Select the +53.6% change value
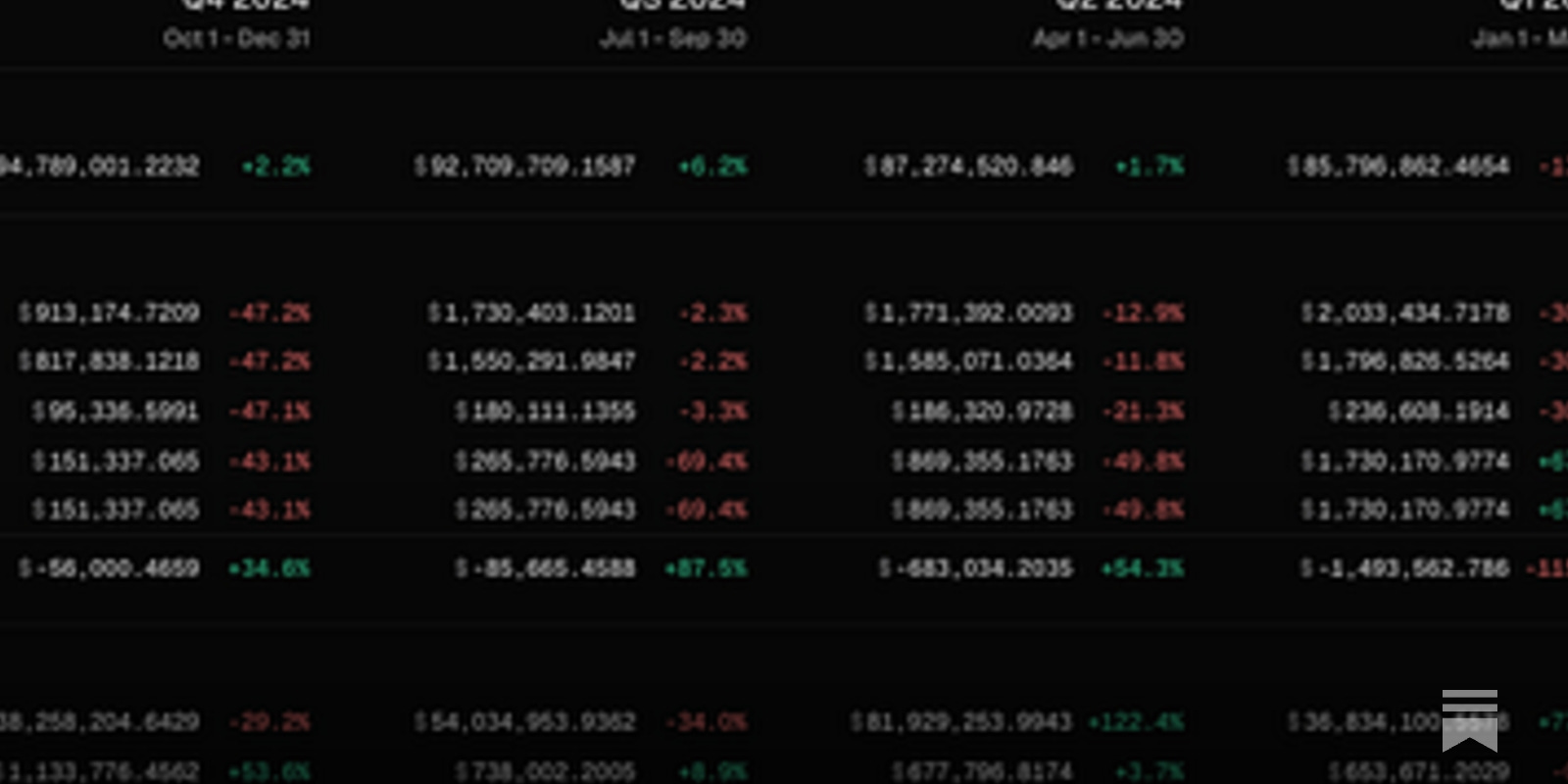 tap(269, 771)
